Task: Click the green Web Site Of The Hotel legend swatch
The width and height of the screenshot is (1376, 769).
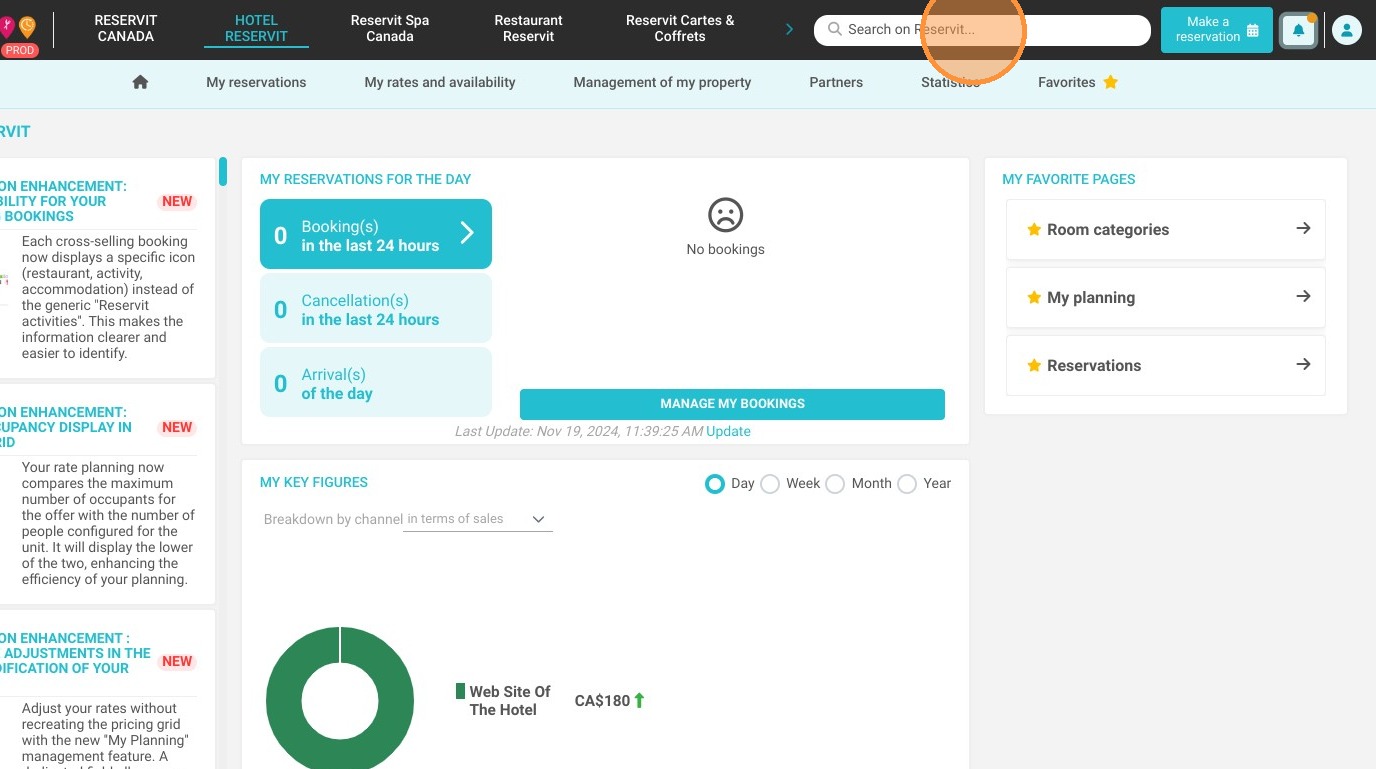Action: pyautogui.click(x=460, y=691)
